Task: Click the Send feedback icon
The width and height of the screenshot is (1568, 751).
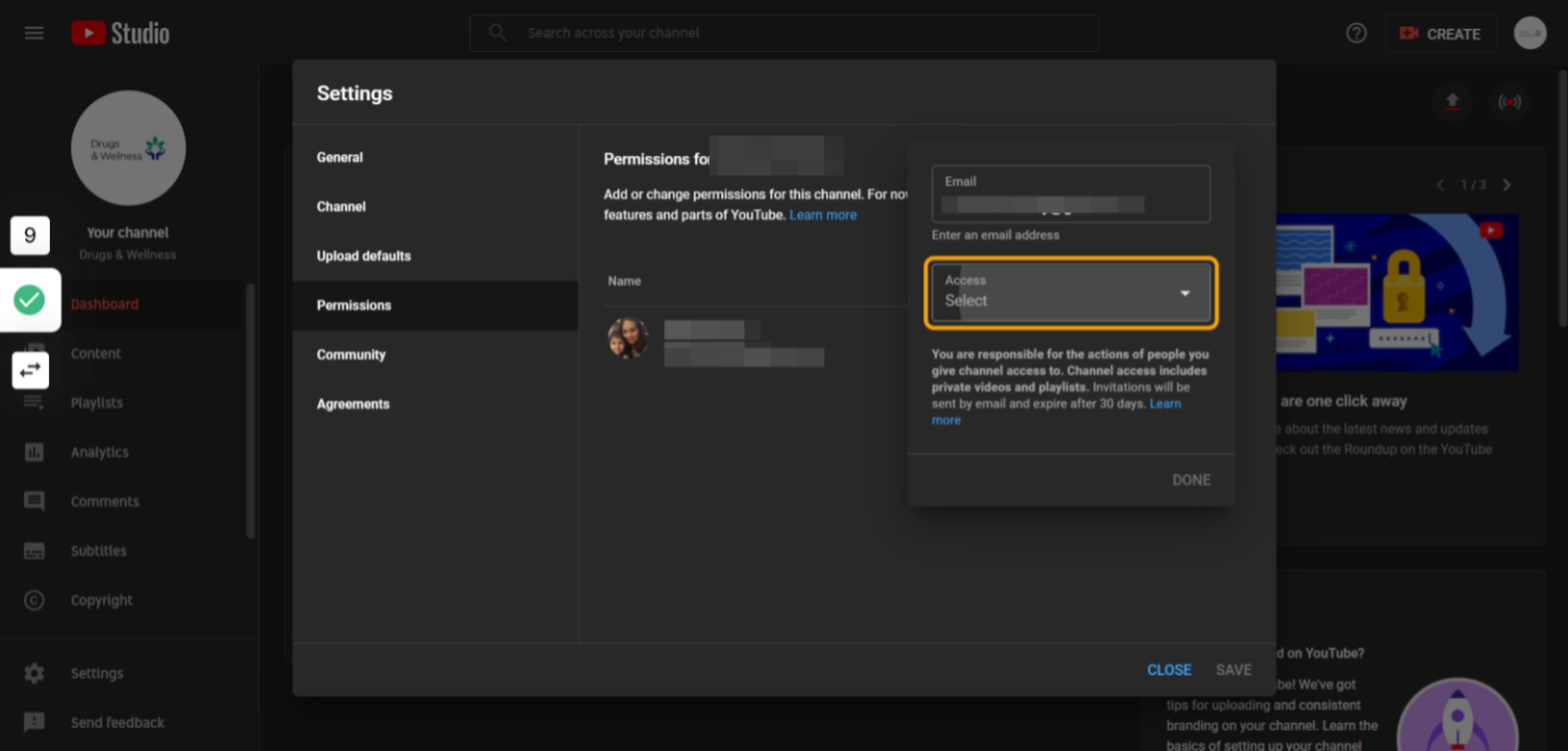Action: click(x=34, y=722)
